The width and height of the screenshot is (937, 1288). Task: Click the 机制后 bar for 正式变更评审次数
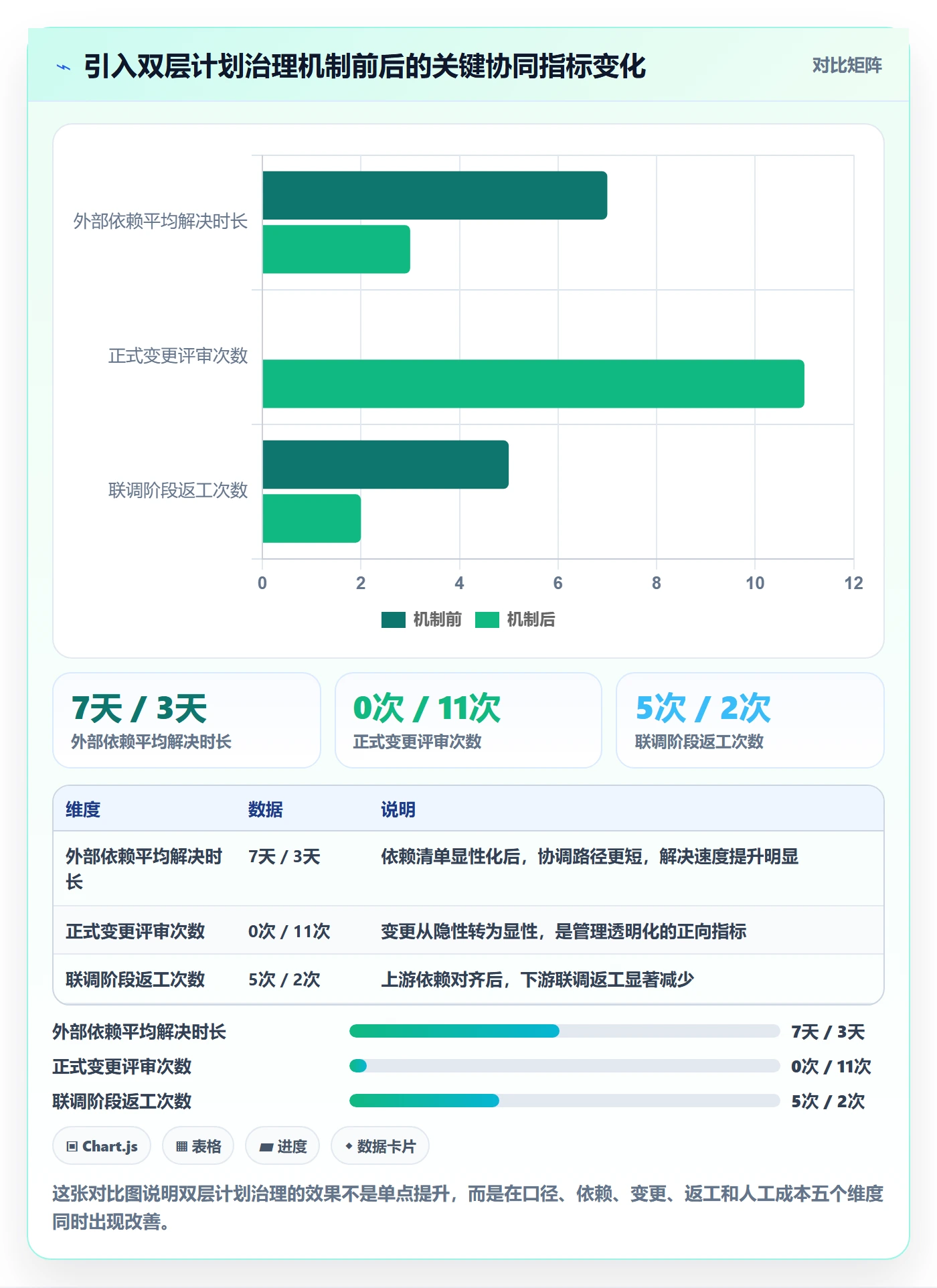pyautogui.click(x=533, y=384)
